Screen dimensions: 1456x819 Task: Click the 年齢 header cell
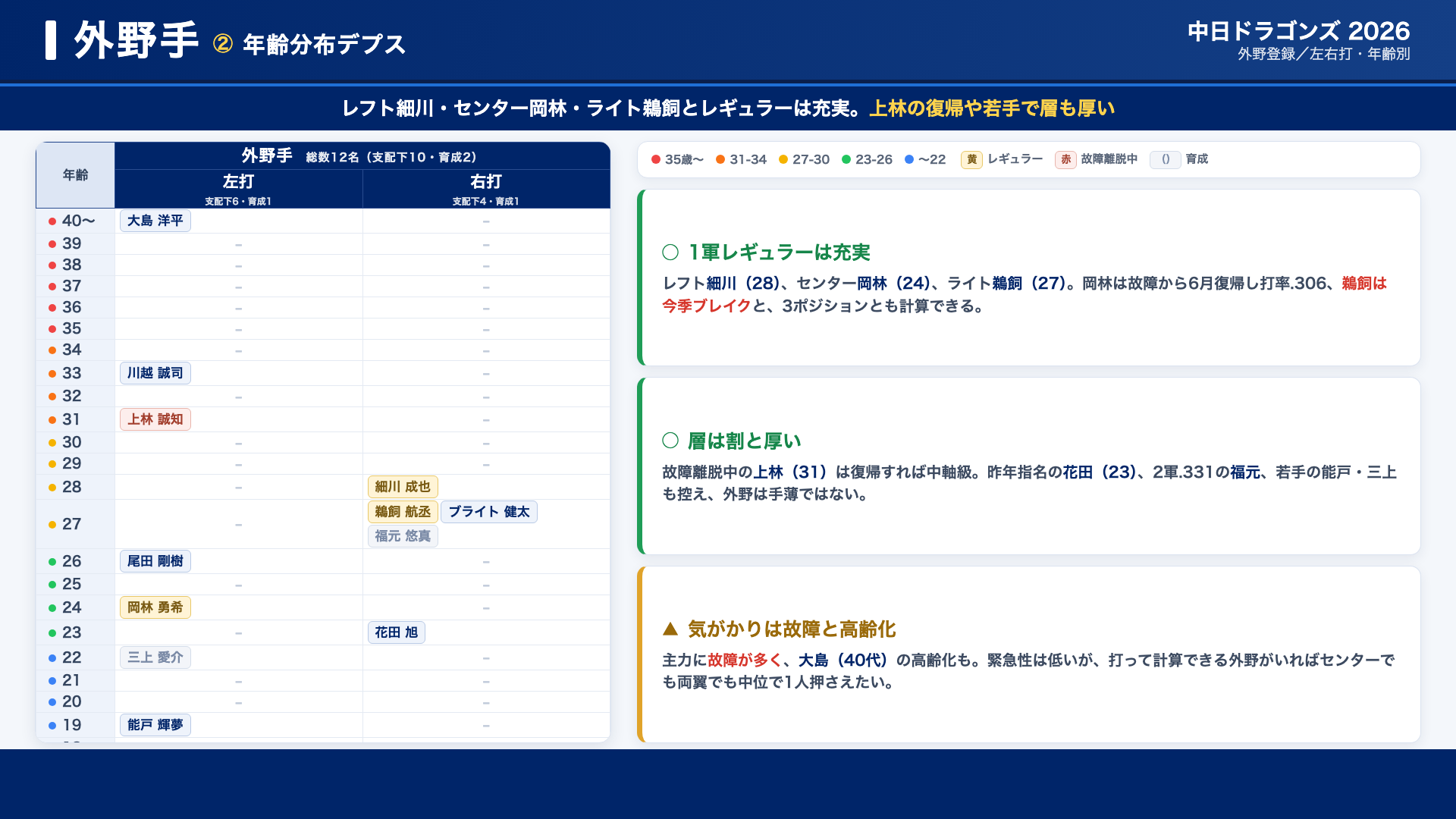tap(75, 175)
